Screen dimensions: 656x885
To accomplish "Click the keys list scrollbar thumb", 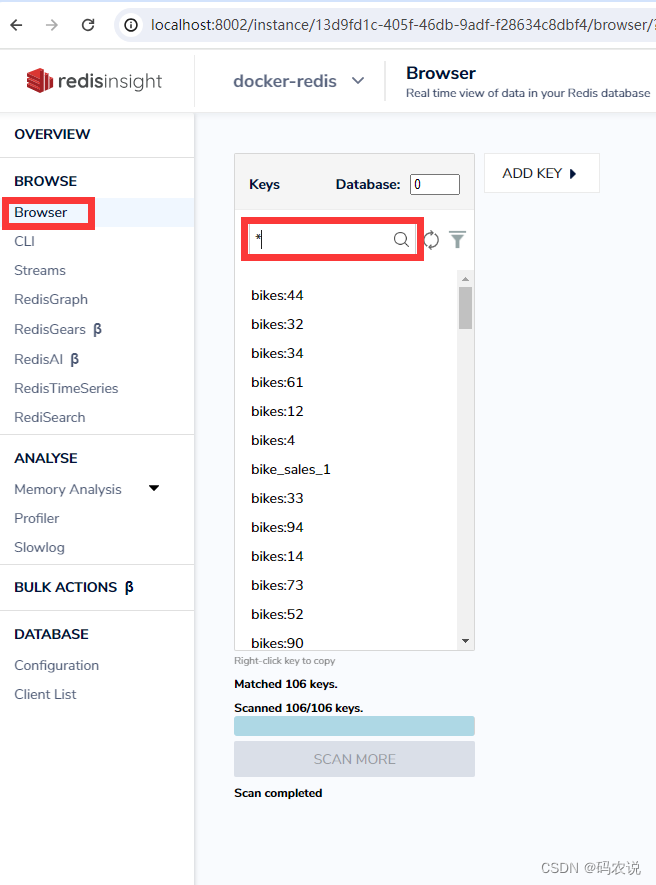I will (x=465, y=308).
